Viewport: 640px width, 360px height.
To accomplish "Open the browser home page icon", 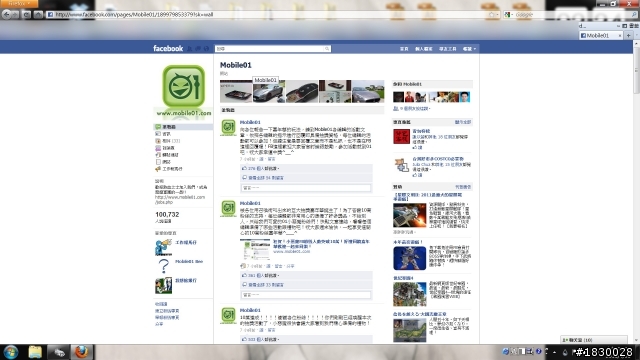I will (x=38, y=15).
